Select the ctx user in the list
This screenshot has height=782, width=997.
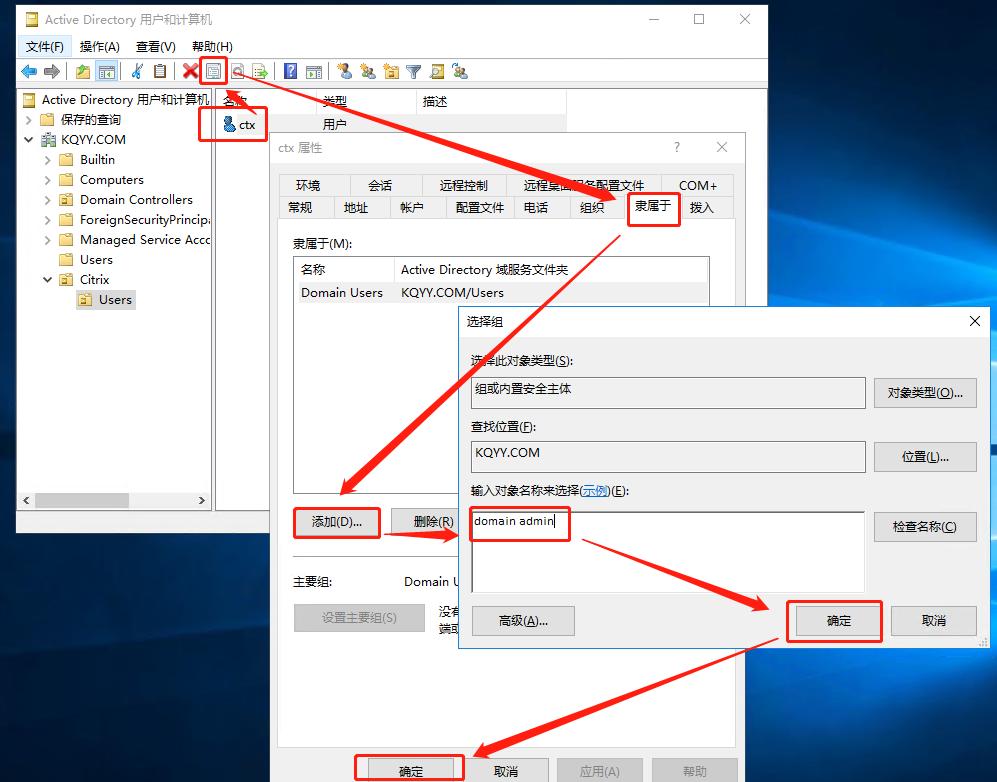[x=246, y=125]
